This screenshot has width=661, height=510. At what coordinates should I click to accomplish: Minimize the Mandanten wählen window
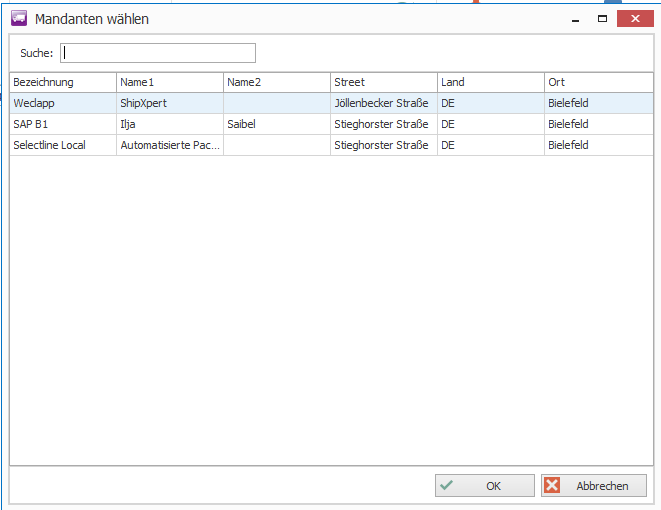(x=575, y=19)
